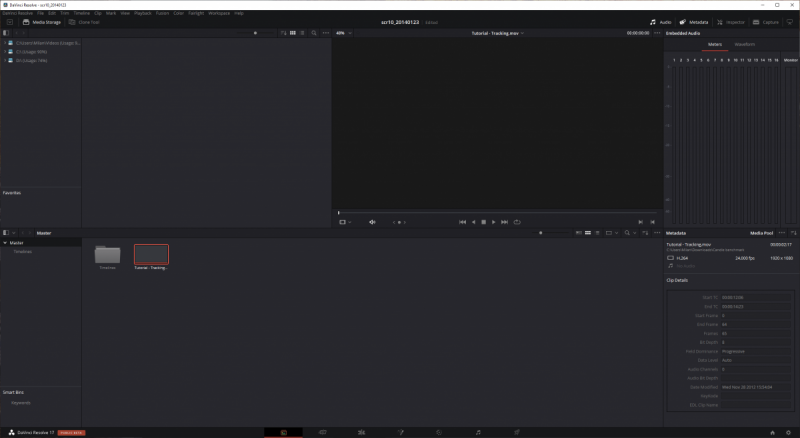This screenshot has width=800, height=438.
Task: Switch to Waveform tab
Action: point(744,44)
